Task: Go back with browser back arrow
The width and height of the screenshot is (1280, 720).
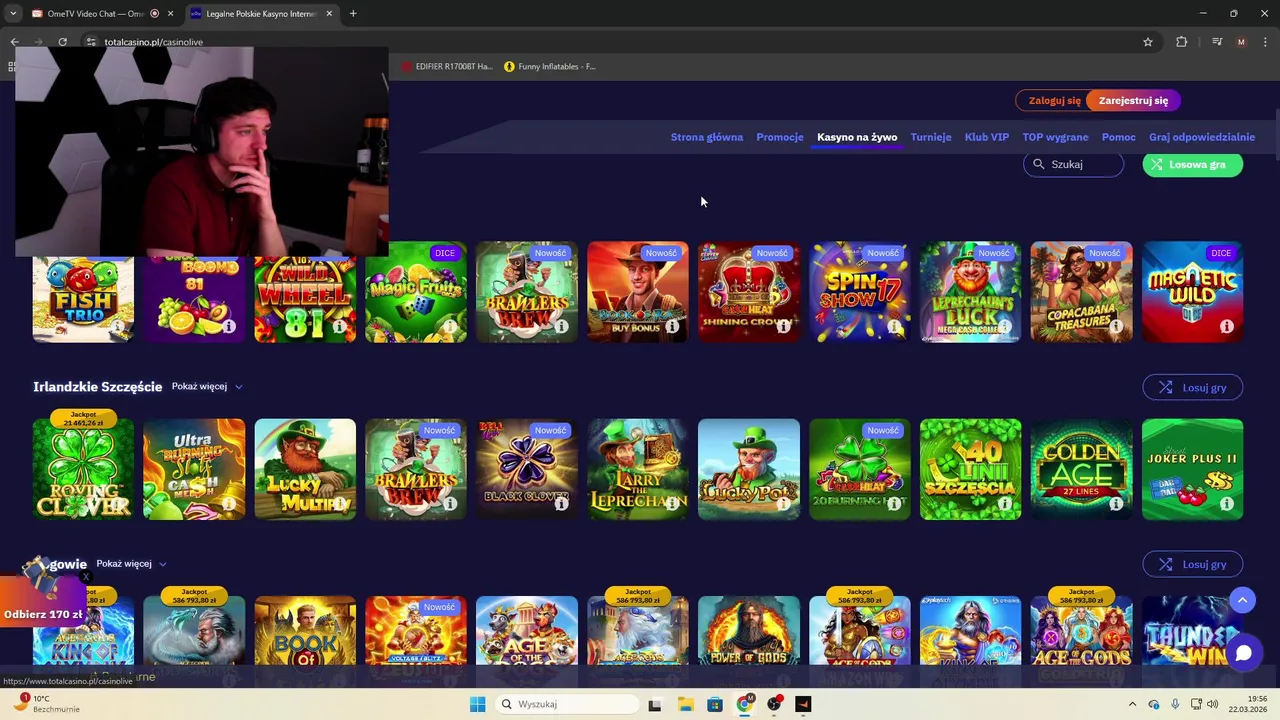Action: (x=14, y=42)
